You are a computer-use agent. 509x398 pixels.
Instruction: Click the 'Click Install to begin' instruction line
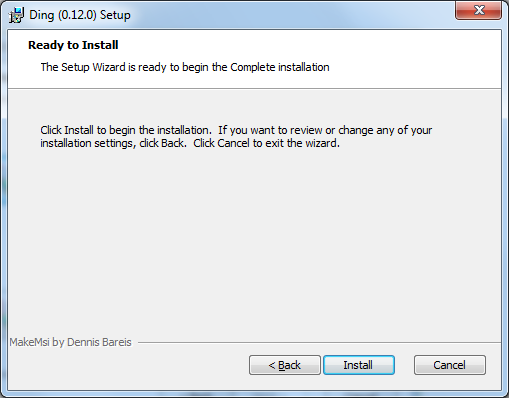point(236,130)
